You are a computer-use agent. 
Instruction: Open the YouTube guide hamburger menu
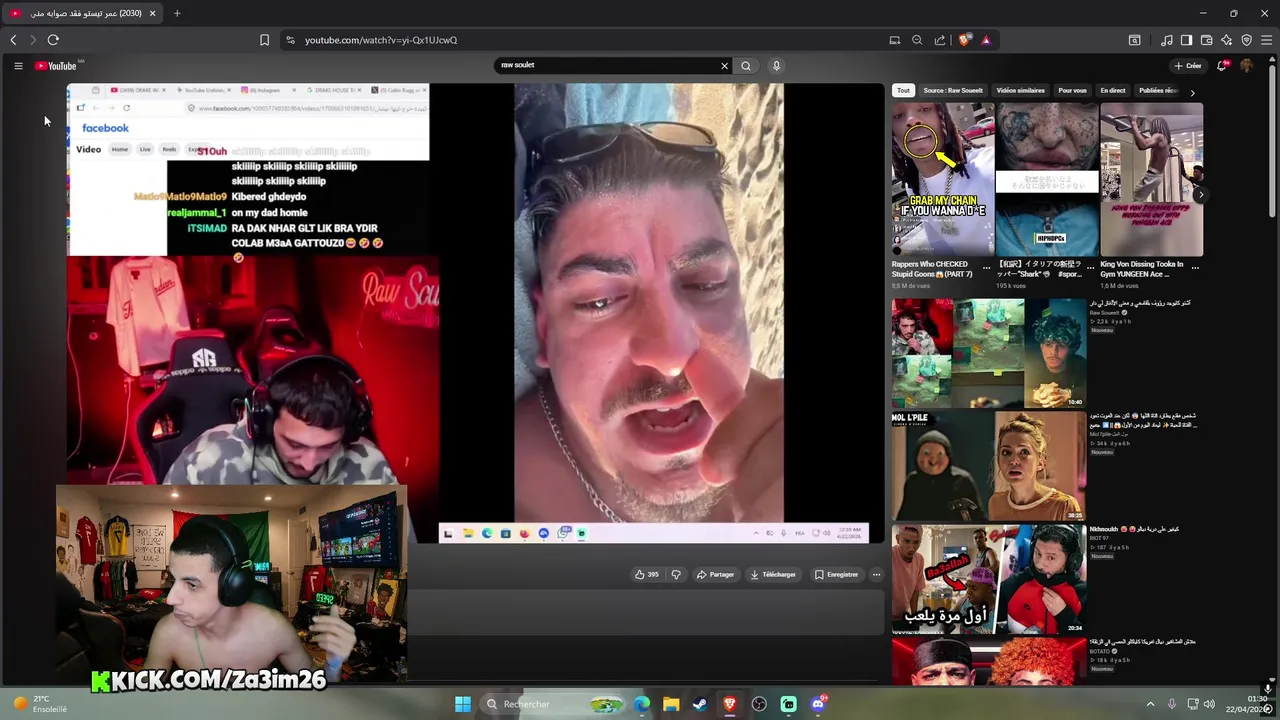pyautogui.click(x=18, y=66)
